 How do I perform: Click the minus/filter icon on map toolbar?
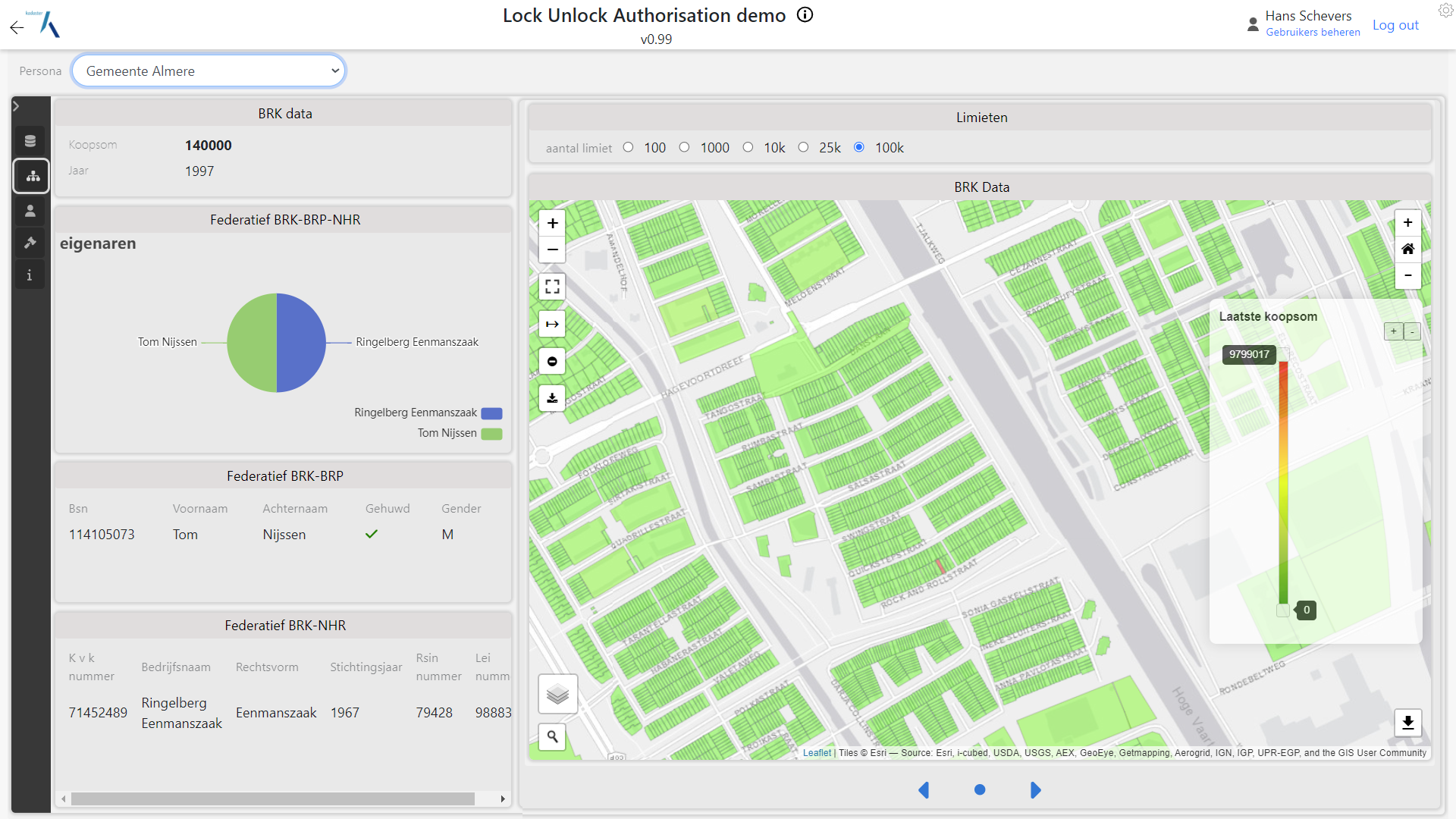click(x=554, y=360)
